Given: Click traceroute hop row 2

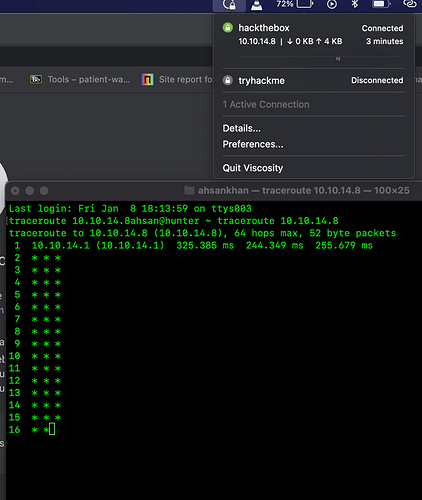Looking at the screenshot, I should tap(37, 258).
